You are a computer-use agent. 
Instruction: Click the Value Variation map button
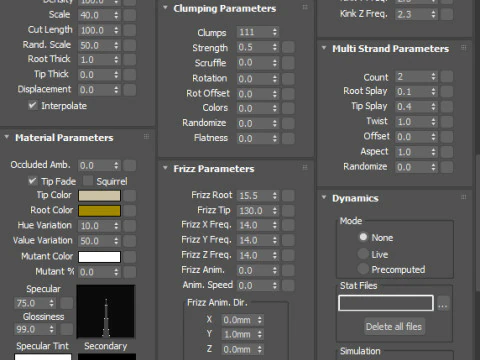coord(130,241)
